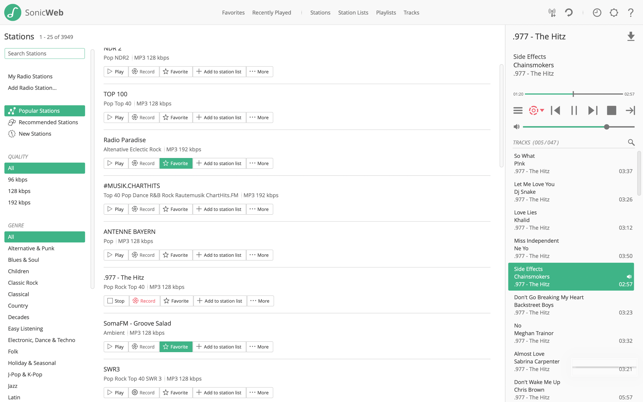Viewport: 643px width, 402px height.
Task: Click the search magnifier icon in tracks panel
Action: 631,142
